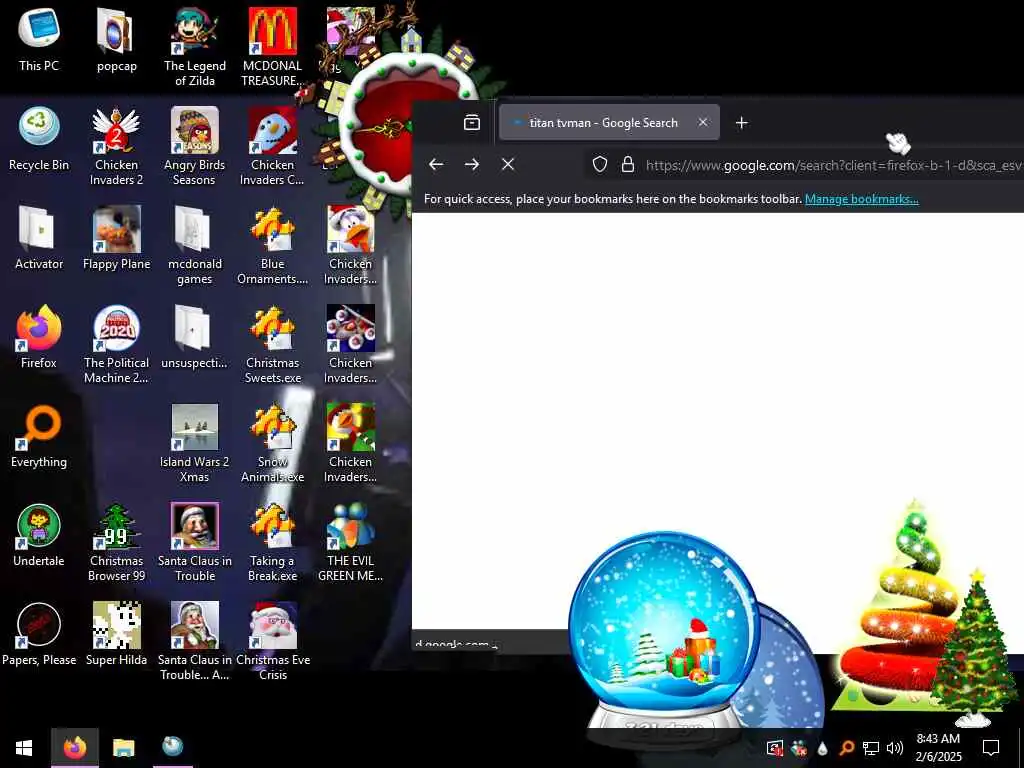Launch Papers, Please desktop shortcut
1024x768 pixels.
tap(39, 635)
